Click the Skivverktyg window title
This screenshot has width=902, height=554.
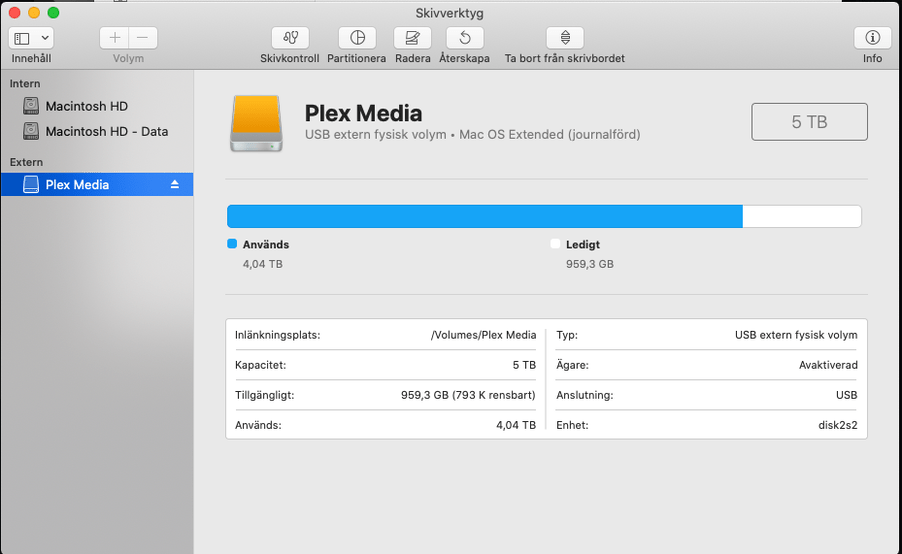[450, 13]
